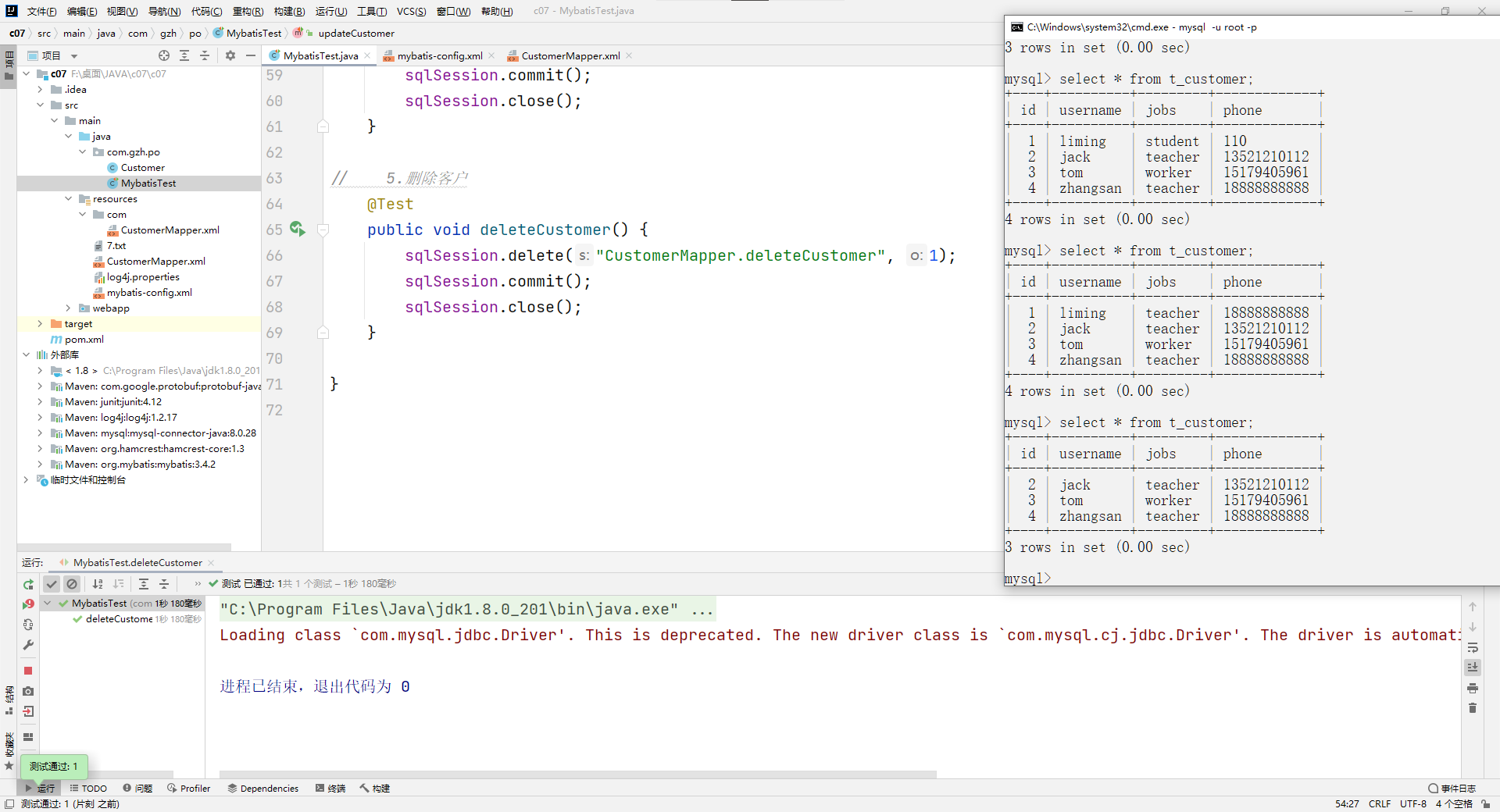This screenshot has width=1500, height=812.
Task: Toggle show ignored tests button
Action: point(72,584)
